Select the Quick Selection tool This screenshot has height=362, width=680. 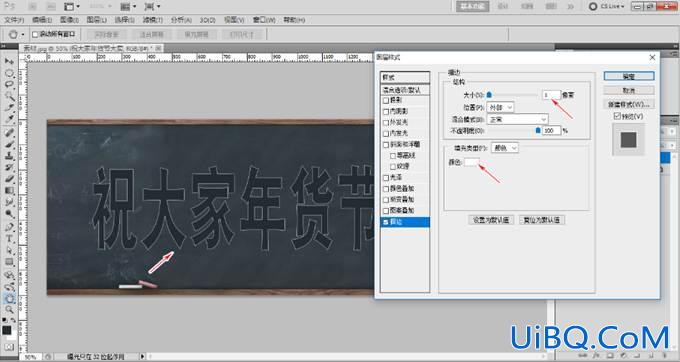(9, 96)
